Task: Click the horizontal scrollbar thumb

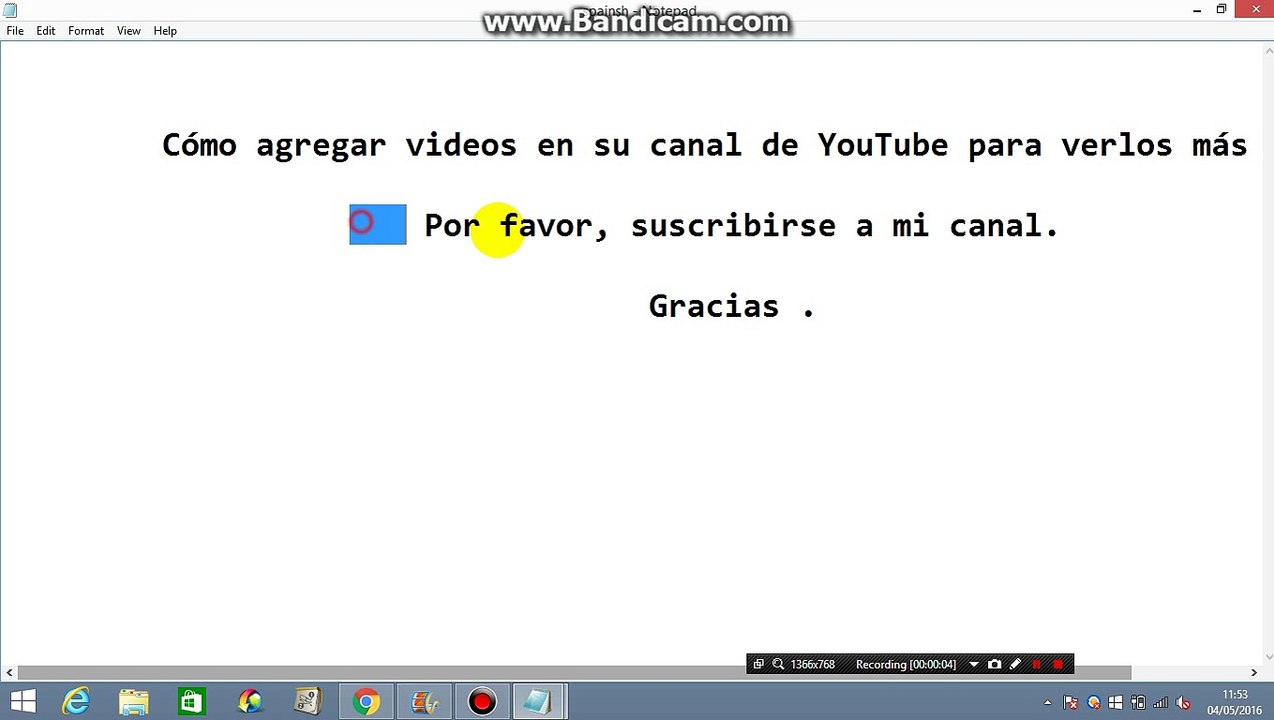Action: click(574, 673)
